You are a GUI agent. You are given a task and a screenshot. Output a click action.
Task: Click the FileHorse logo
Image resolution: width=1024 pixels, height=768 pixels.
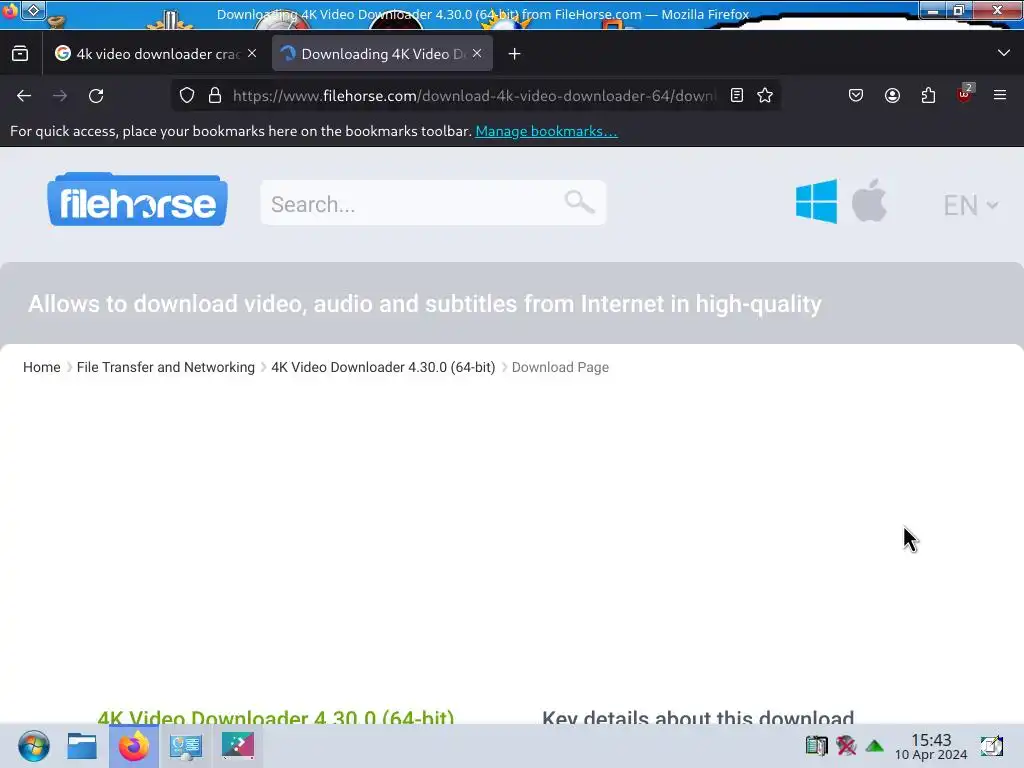point(137,200)
